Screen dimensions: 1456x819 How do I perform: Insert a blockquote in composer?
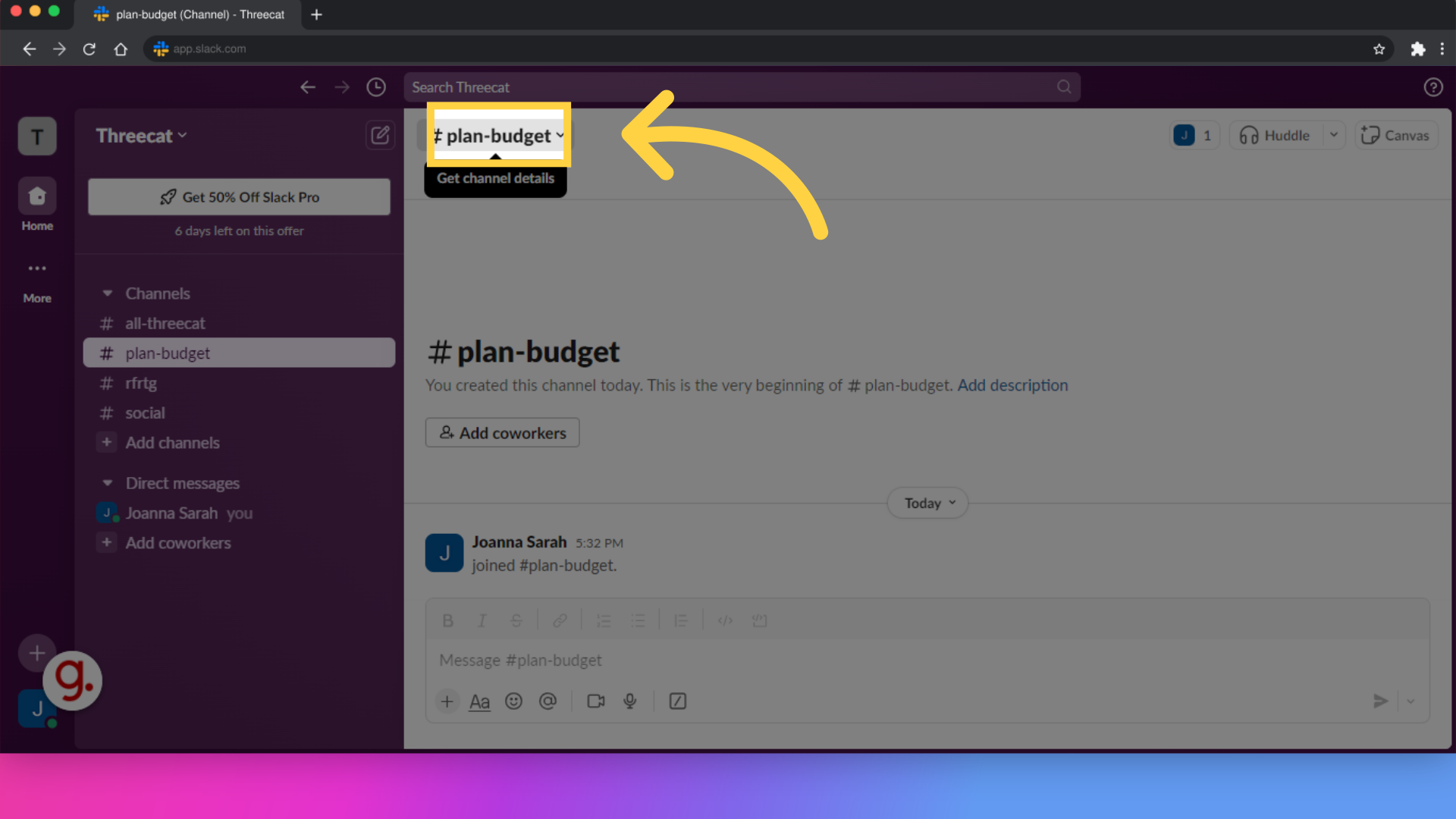click(681, 620)
